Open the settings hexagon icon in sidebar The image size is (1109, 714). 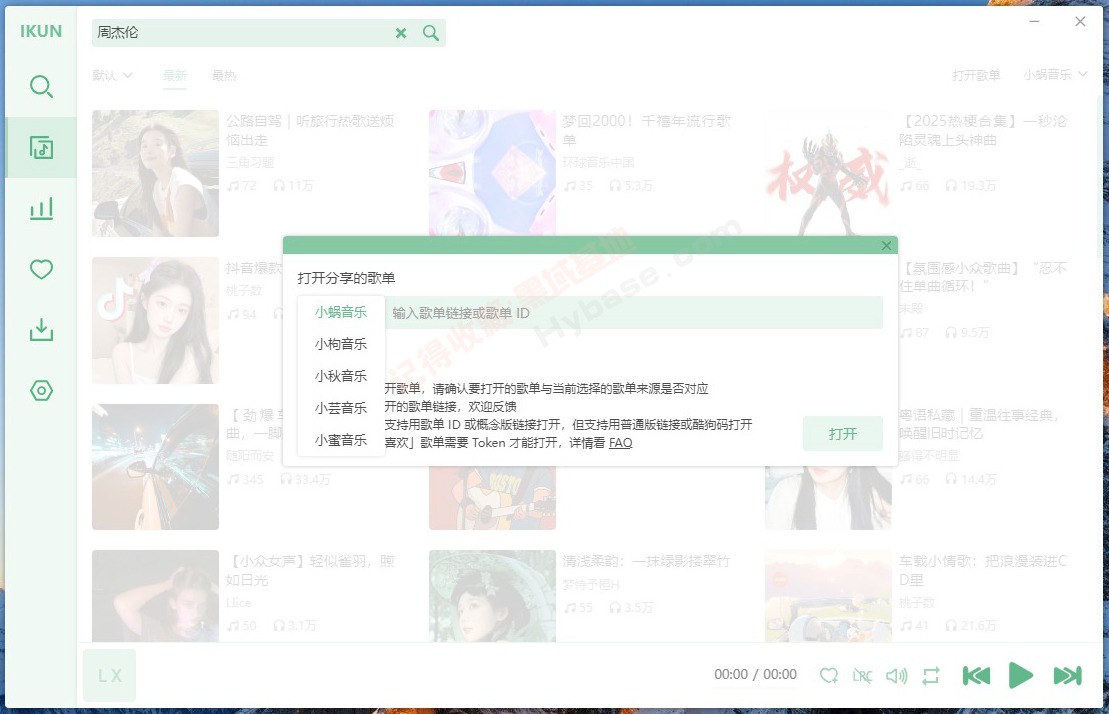click(x=41, y=390)
